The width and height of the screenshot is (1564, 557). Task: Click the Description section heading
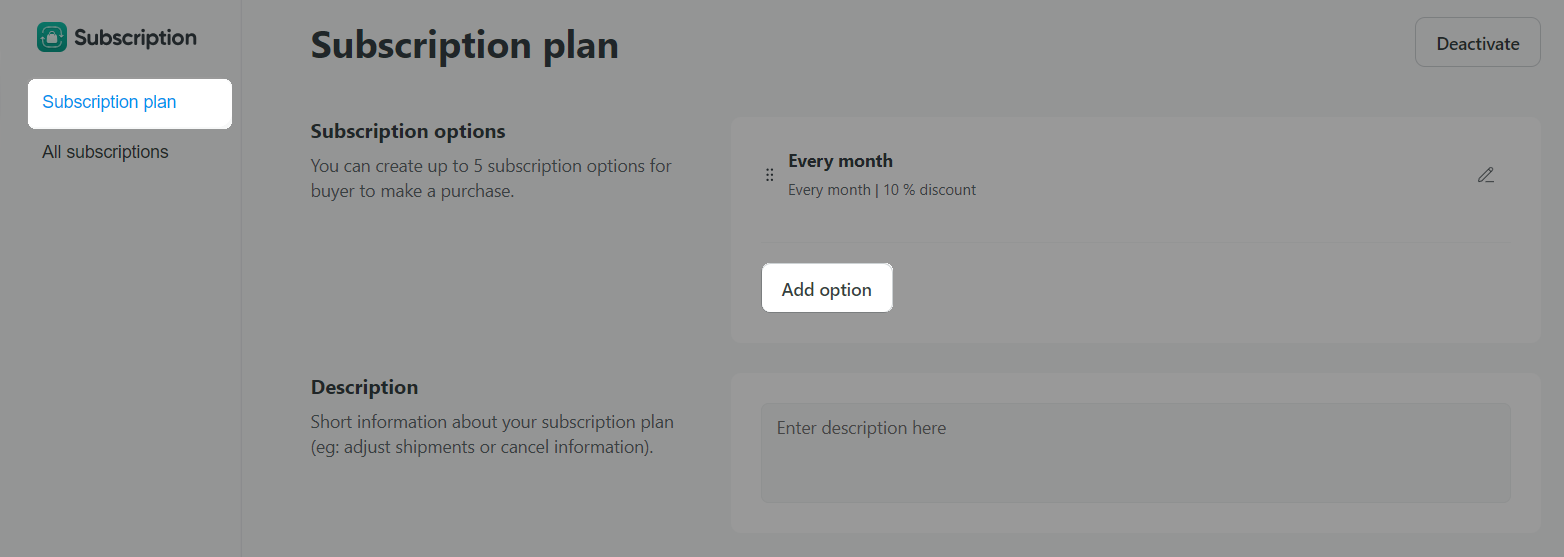point(364,387)
